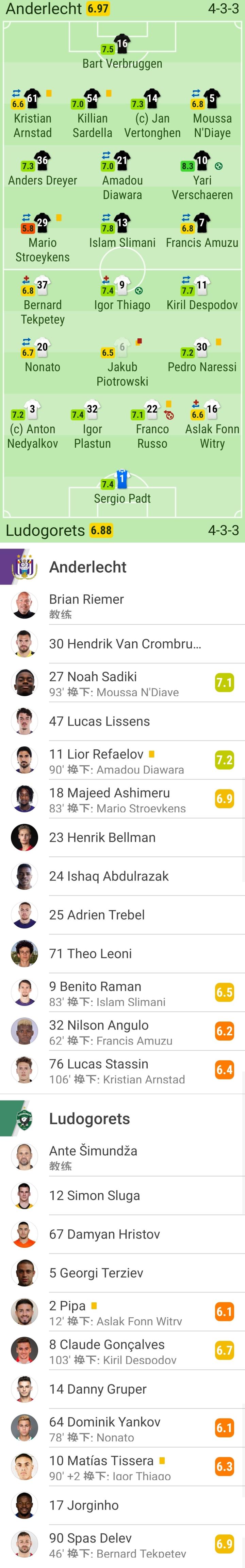Open the Ludogorets club crest
The height and width of the screenshot is (1568, 245).
(24, 1118)
